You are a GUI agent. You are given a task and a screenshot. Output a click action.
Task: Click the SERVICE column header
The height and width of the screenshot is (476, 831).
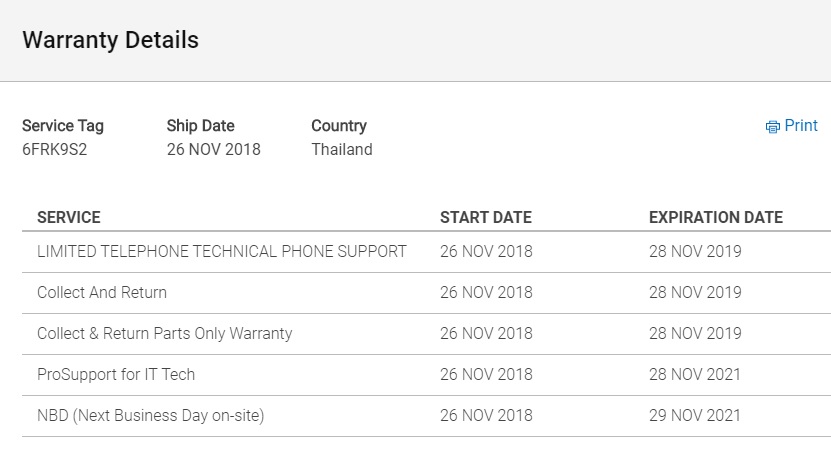69,217
